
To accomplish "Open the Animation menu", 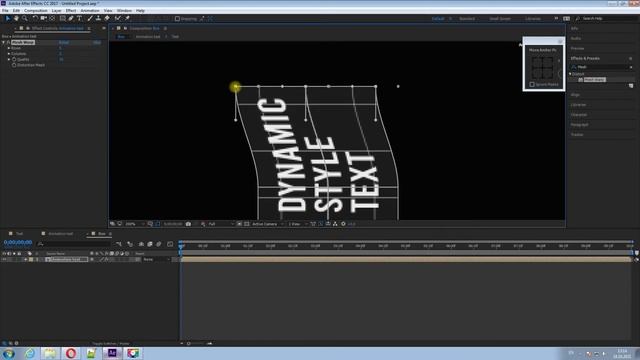I will click(90, 11).
